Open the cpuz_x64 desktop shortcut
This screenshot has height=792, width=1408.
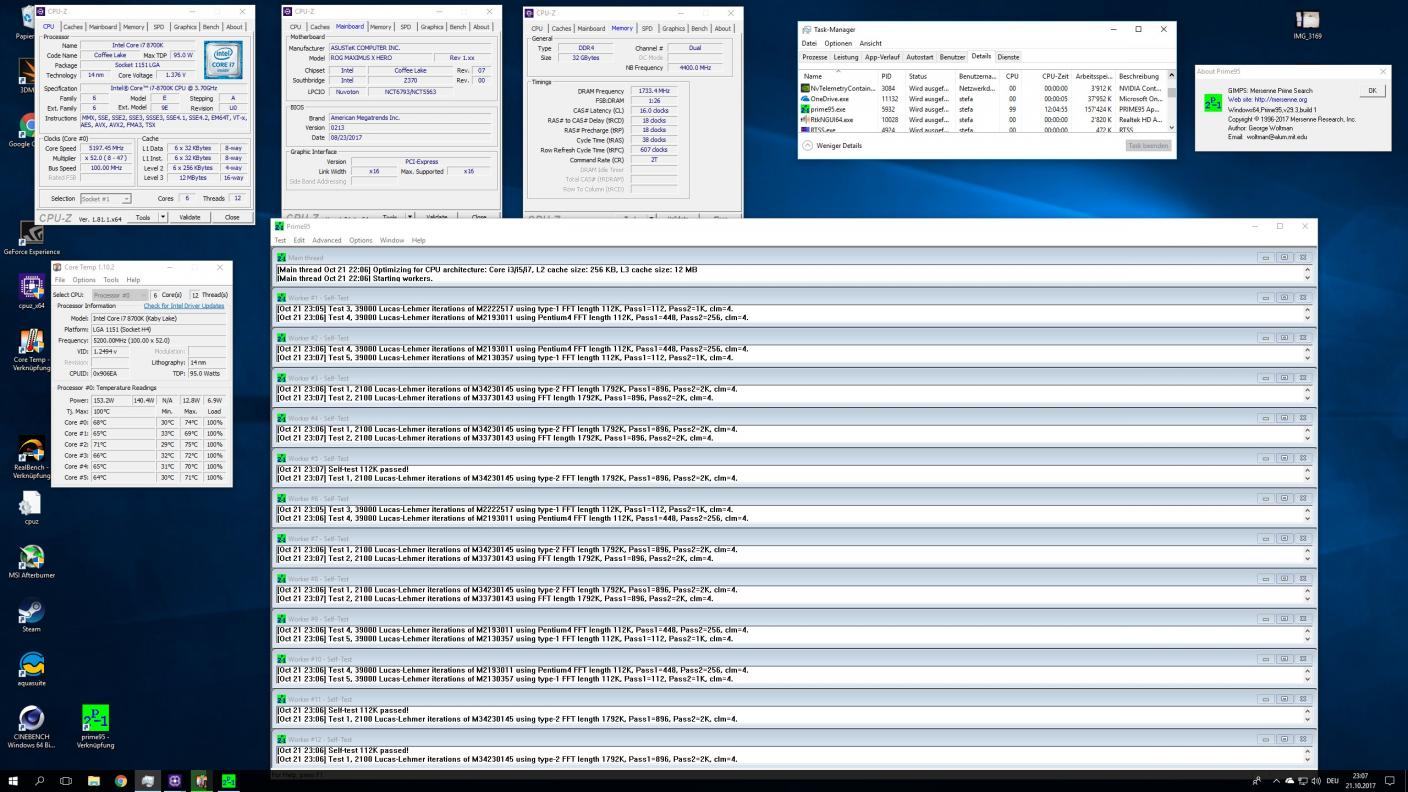click(31, 291)
